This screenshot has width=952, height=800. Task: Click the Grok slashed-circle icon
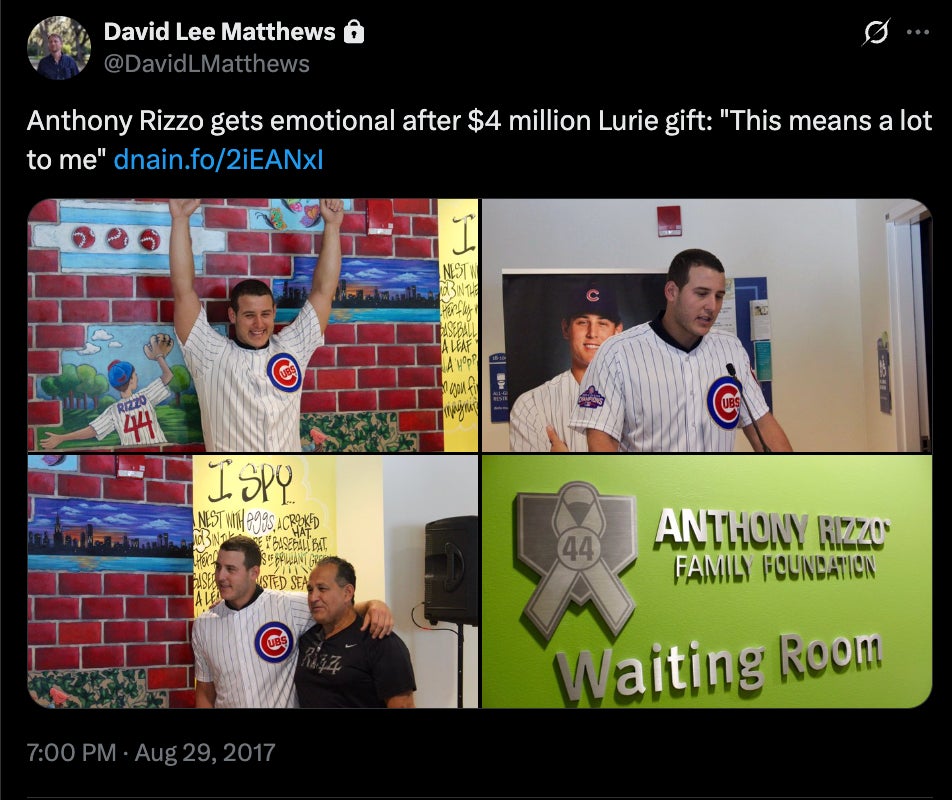click(876, 32)
